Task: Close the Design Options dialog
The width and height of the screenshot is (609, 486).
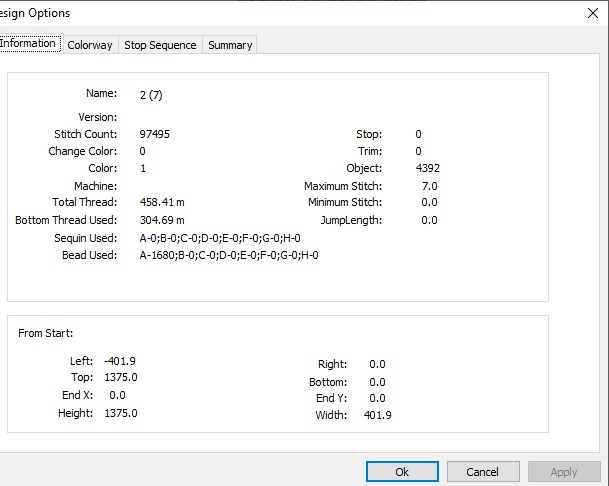Action: 593,13
